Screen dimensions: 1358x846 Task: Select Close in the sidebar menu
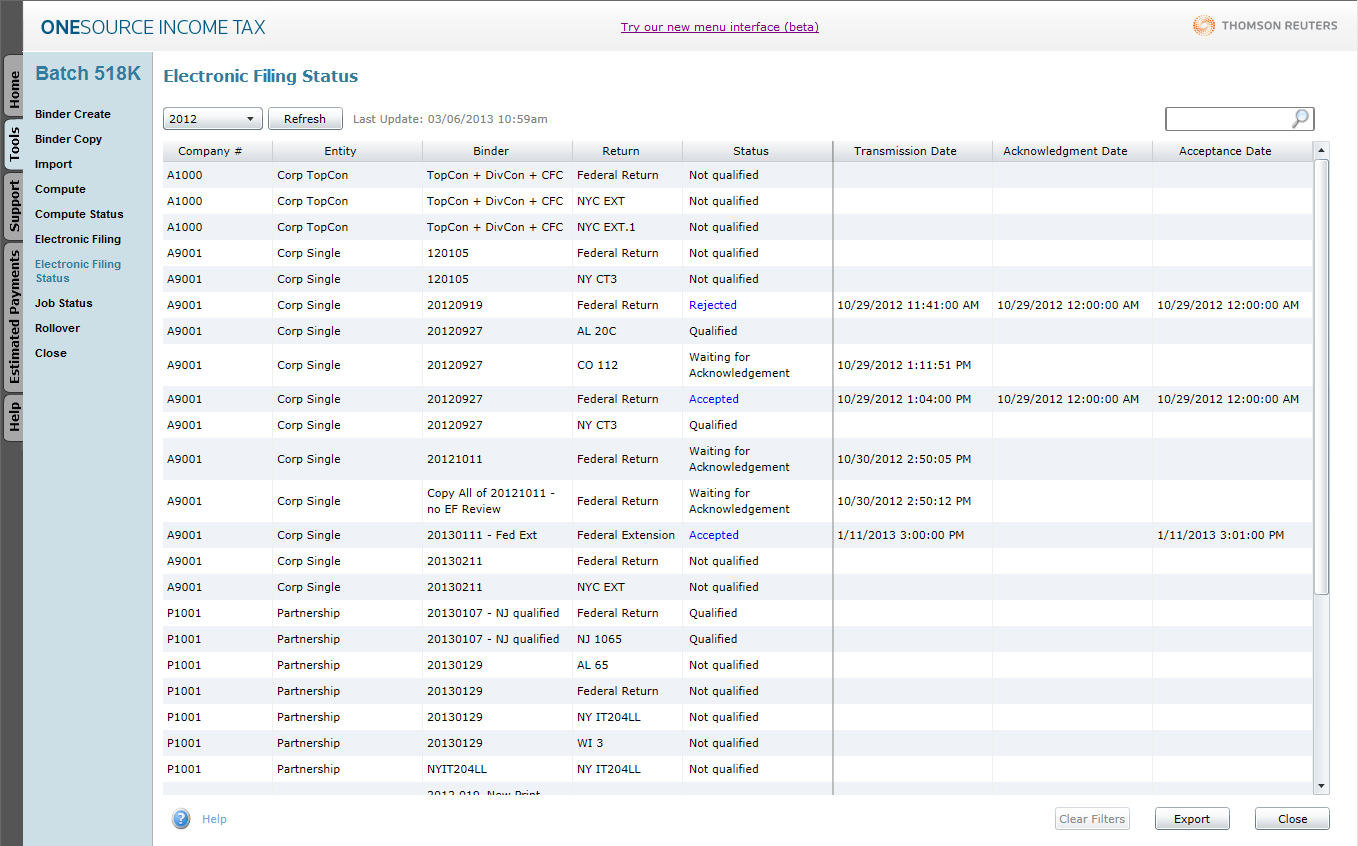(51, 353)
